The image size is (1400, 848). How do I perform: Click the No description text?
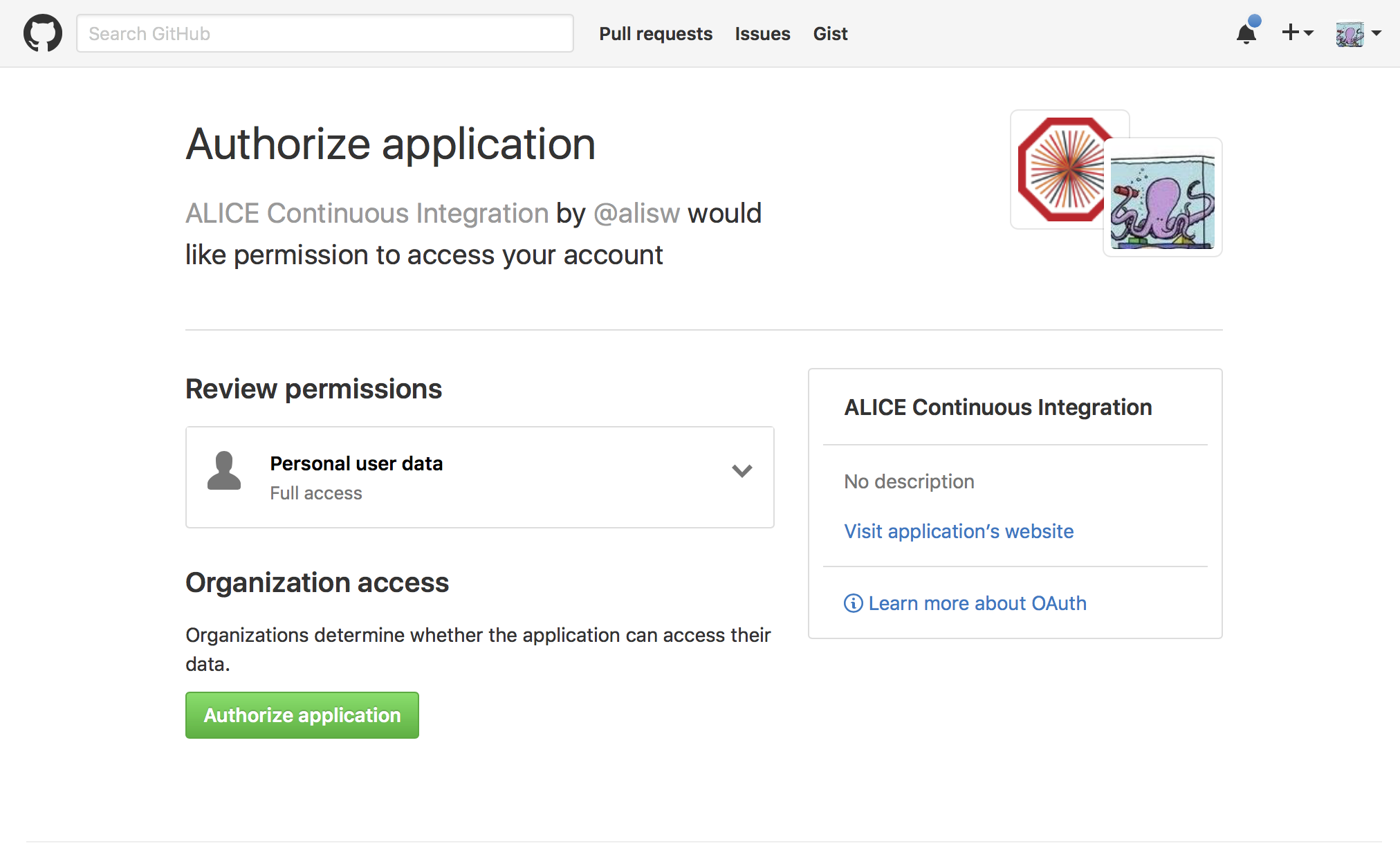point(909,481)
